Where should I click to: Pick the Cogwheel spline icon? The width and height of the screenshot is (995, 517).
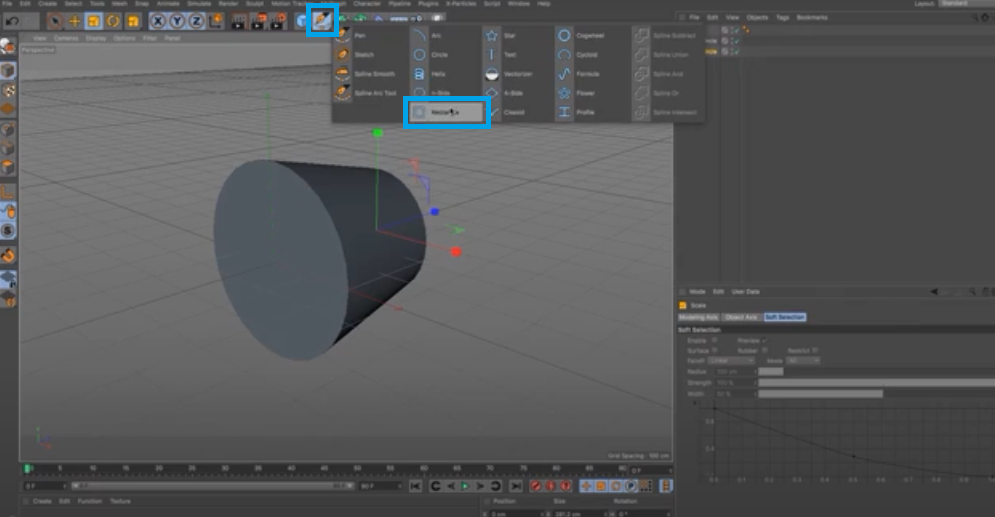[x=564, y=36]
